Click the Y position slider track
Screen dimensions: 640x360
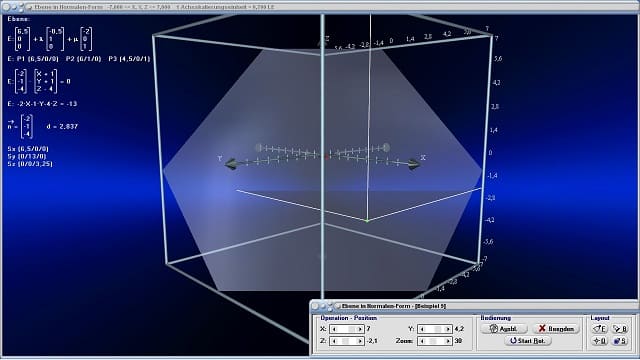[x=435, y=329]
